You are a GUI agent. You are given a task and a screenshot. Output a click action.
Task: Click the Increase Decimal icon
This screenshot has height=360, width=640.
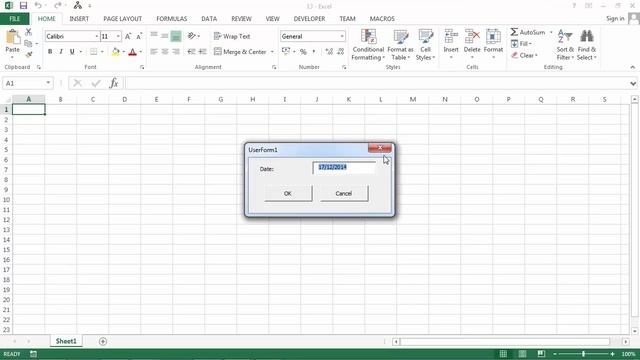point(329,52)
